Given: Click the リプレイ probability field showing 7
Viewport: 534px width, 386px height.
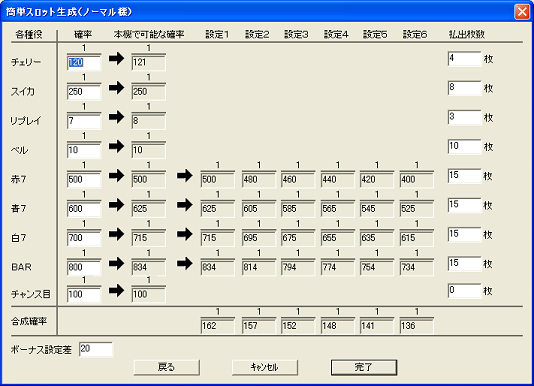Looking at the screenshot, I should coord(84,121).
